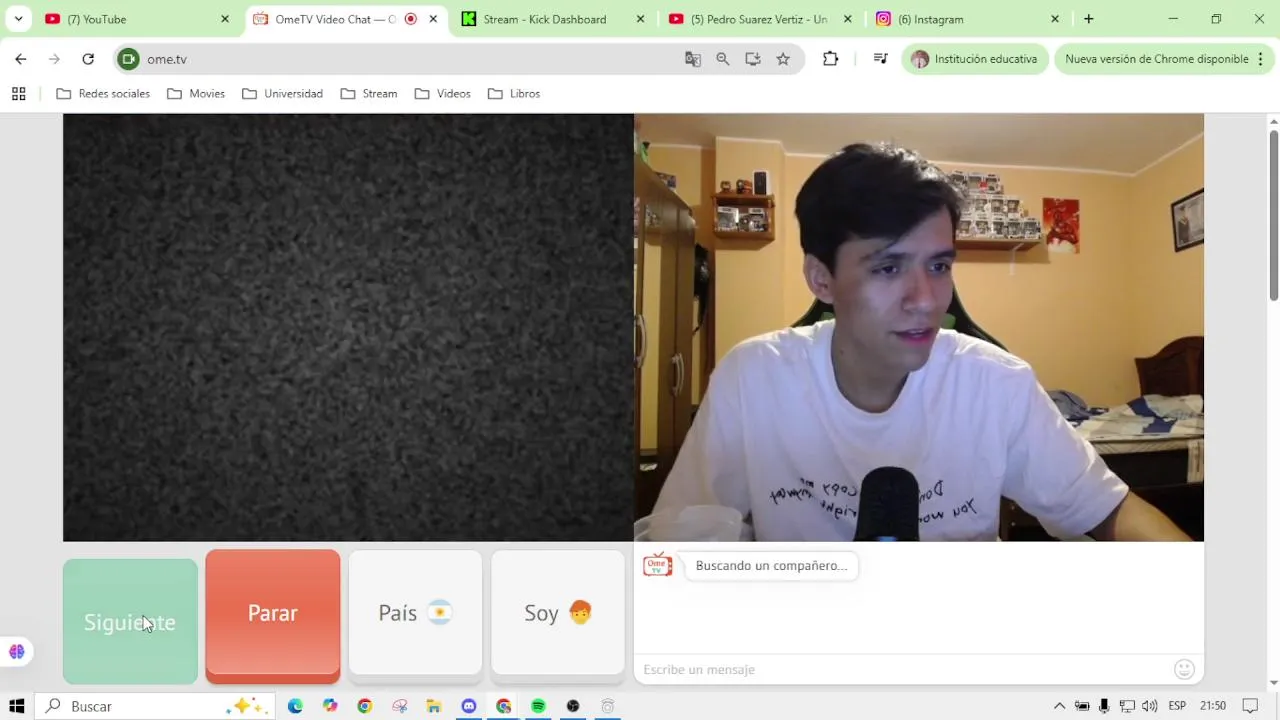Click the OmeTV logo in chat panel
This screenshot has height=720, width=1280.
[657, 565]
